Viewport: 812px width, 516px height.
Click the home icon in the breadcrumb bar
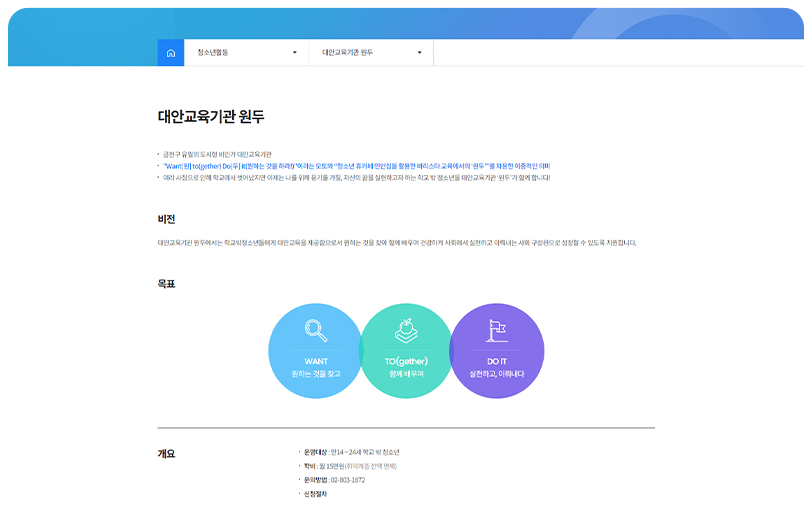[x=170, y=53]
